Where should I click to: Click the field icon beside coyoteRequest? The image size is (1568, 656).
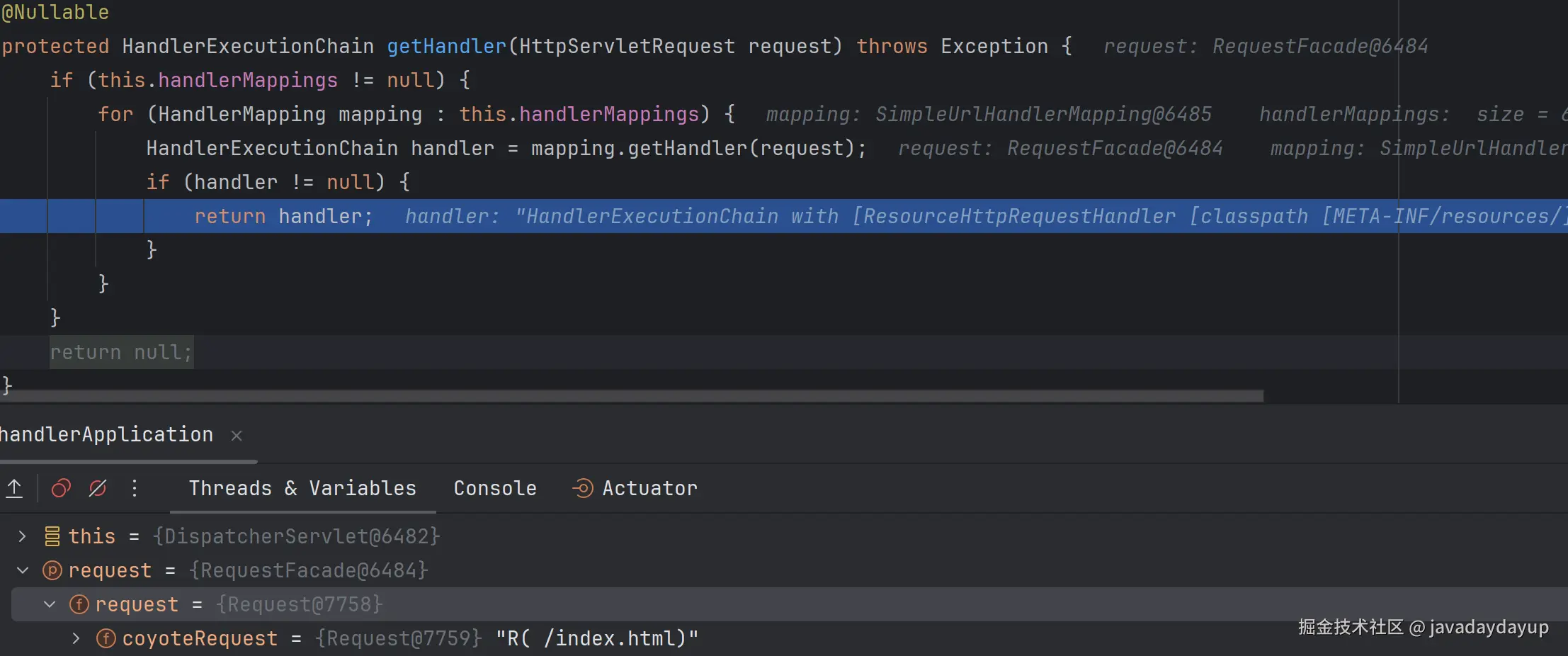click(106, 638)
